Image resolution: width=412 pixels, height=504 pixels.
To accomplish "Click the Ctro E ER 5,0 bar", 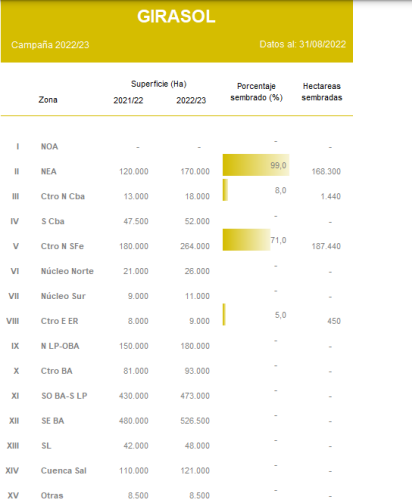I will [x=224, y=314].
